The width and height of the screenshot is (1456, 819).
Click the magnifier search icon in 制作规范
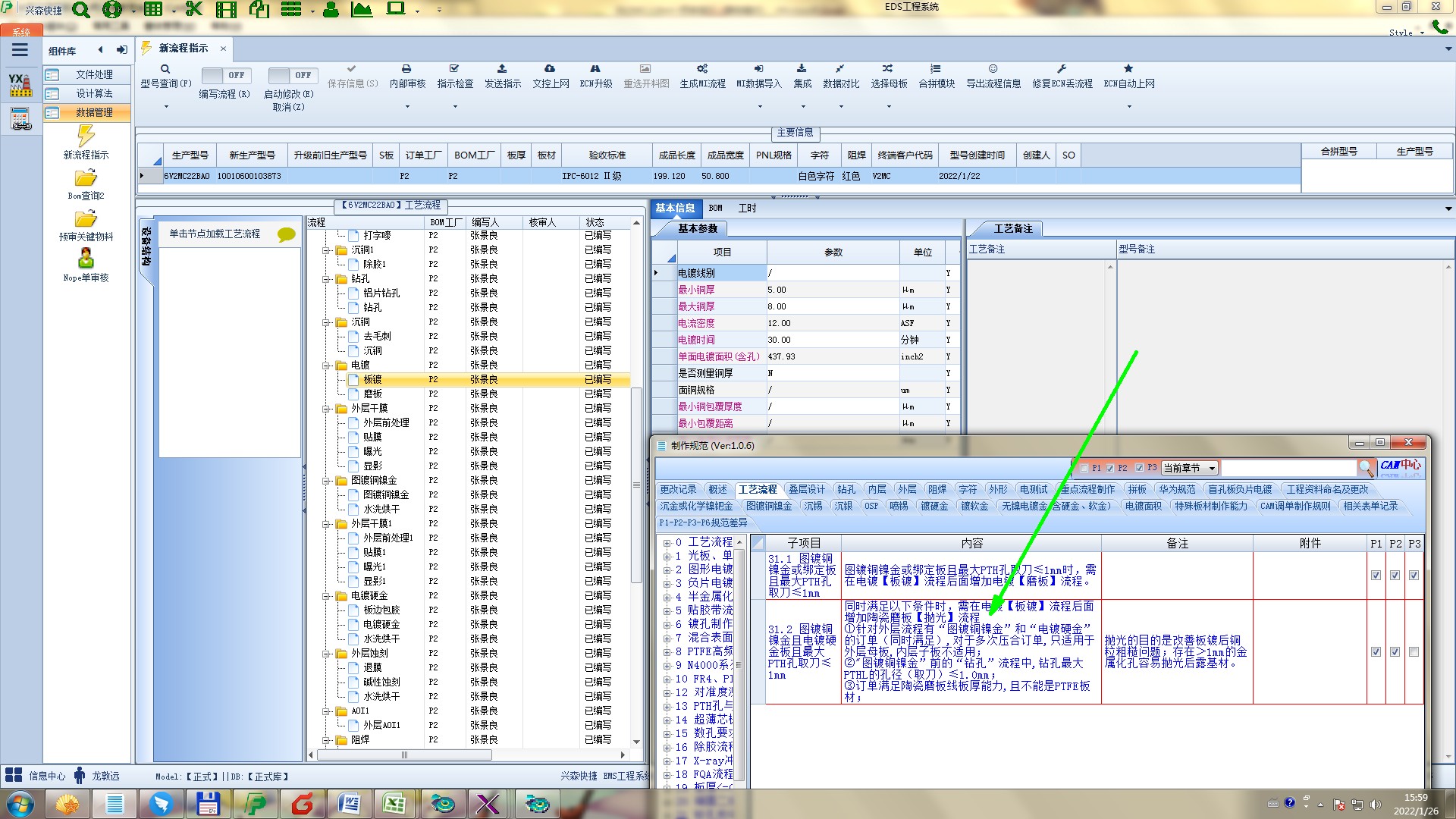(x=1366, y=468)
